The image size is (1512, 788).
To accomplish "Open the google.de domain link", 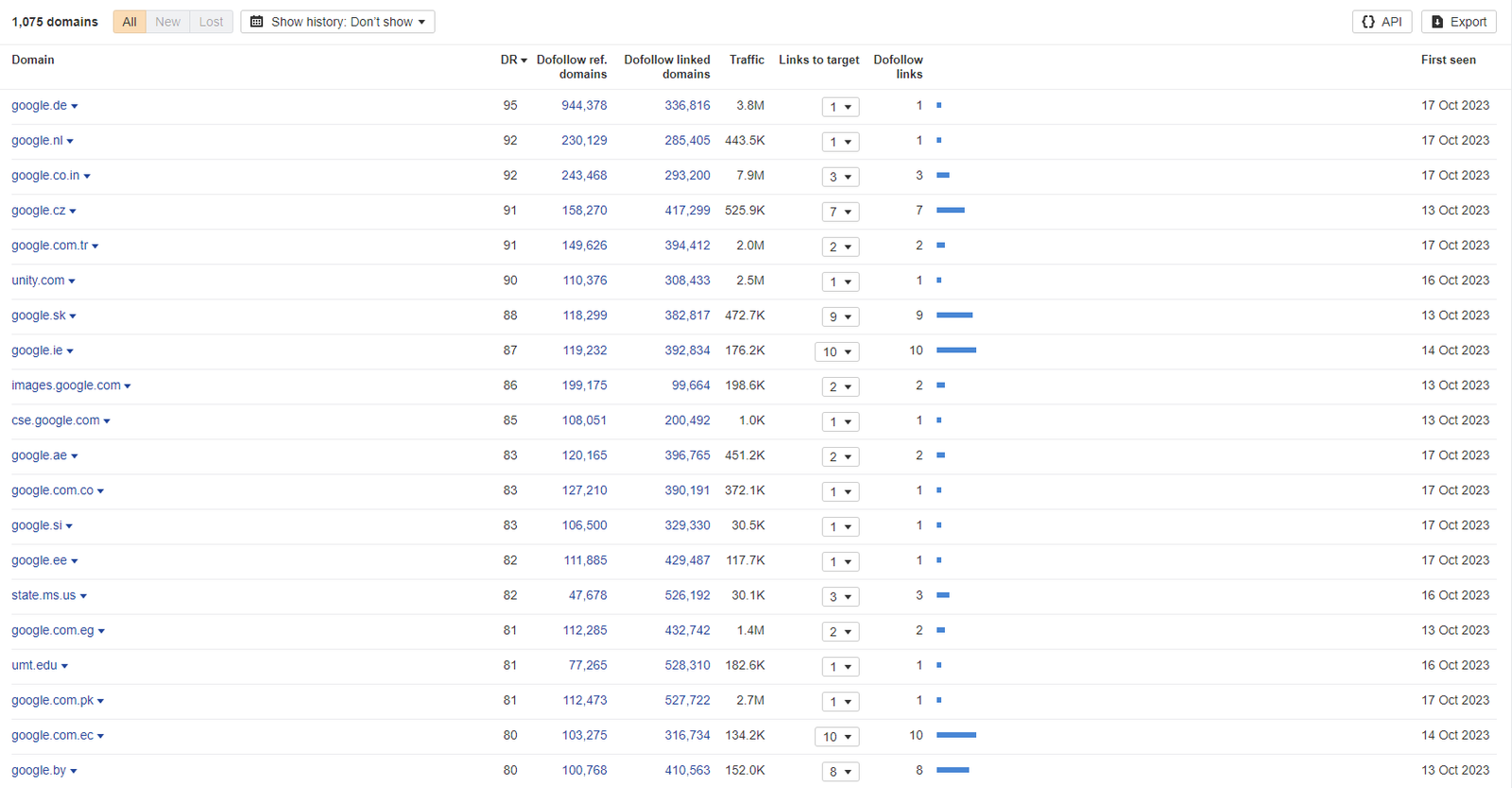I will 39,106.
